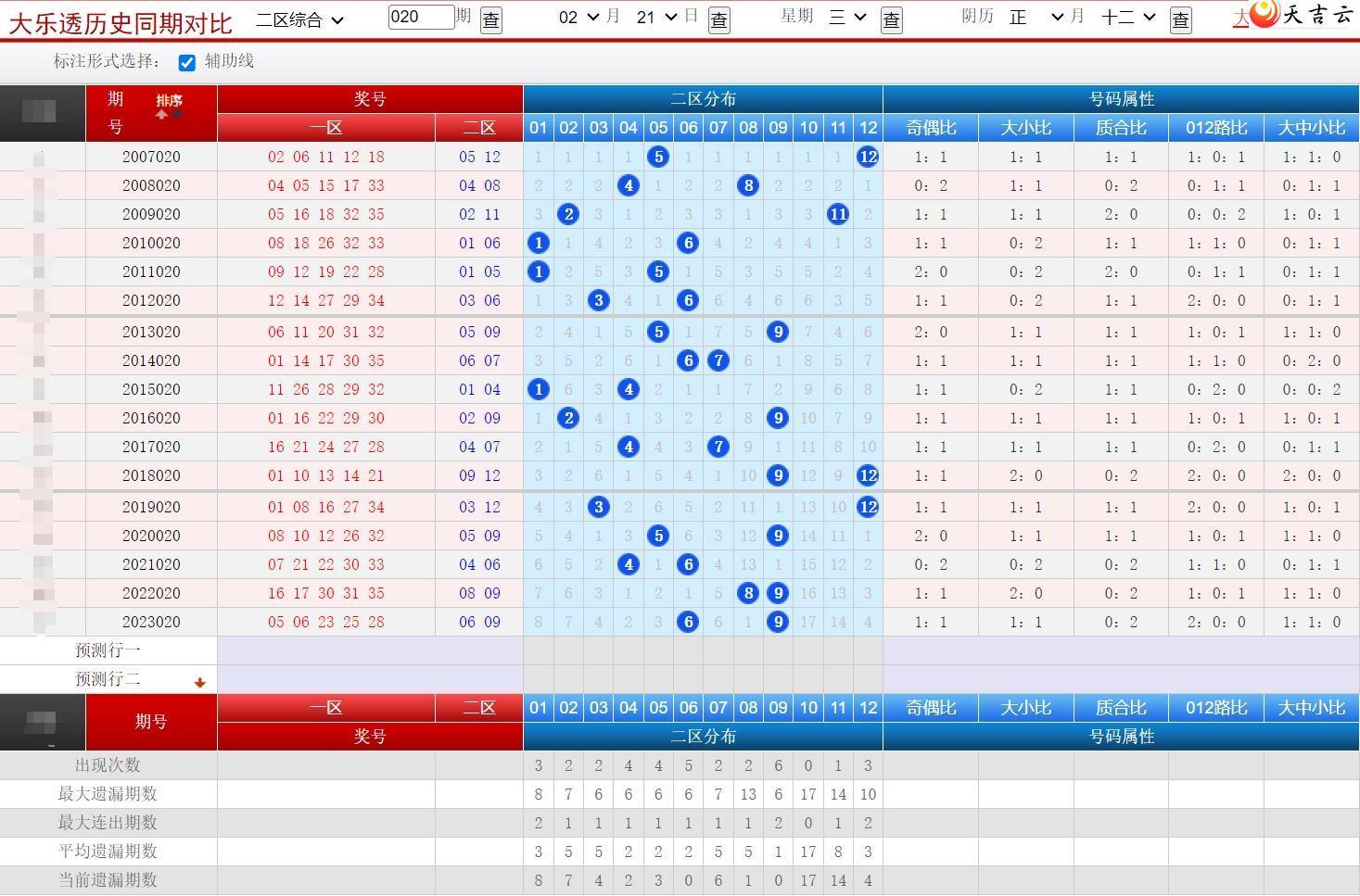Click the period number input field 020
Viewport: 1360px width, 896px height.
click(421, 17)
